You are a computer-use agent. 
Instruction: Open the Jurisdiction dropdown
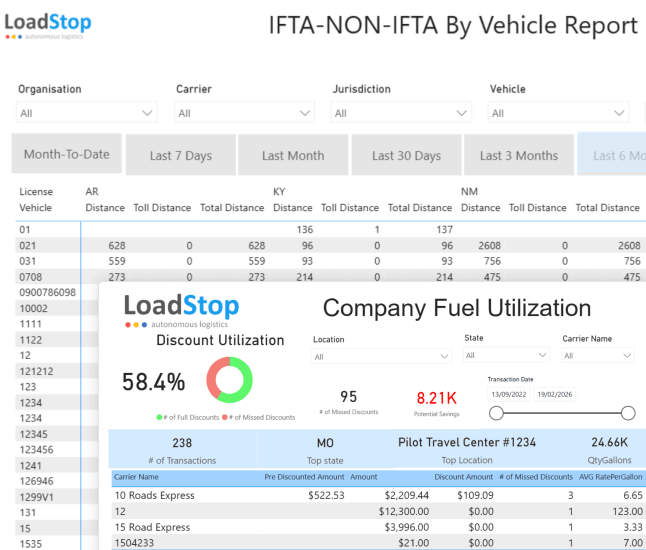pos(401,113)
